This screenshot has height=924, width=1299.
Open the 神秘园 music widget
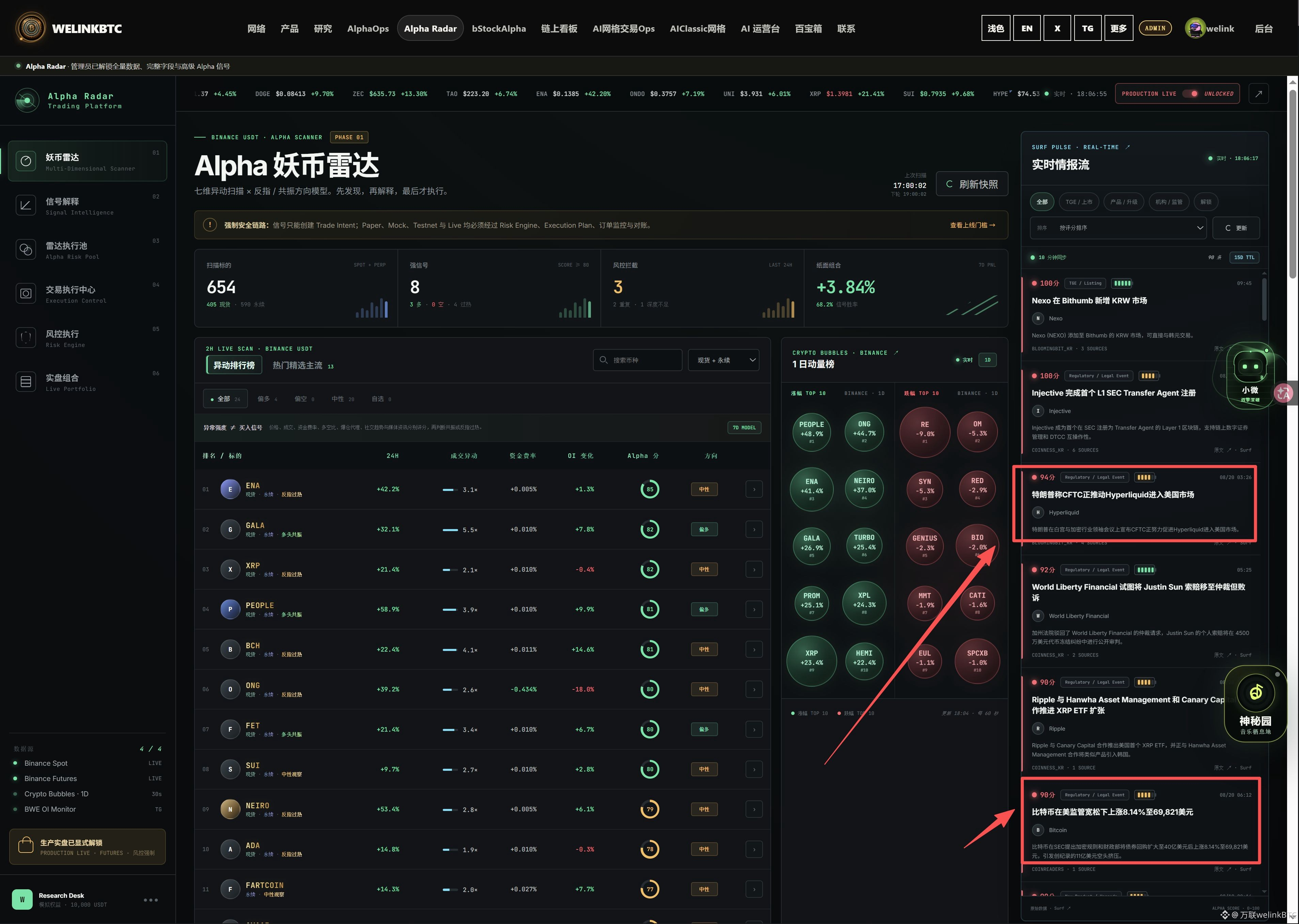[1255, 703]
